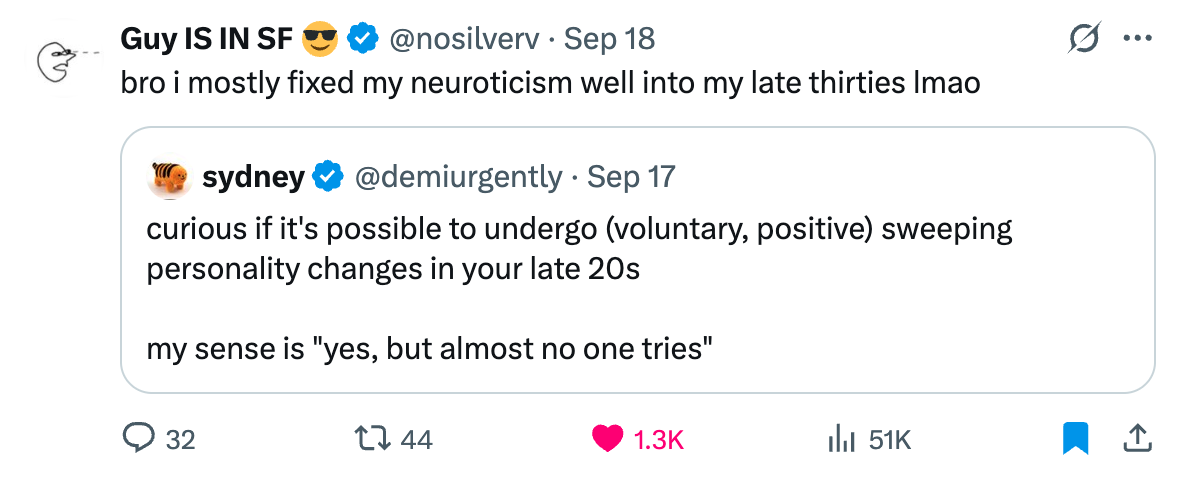This screenshot has height=480, width=1188.
Task: Click the display name Guy IS IN SF
Action: pyautogui.click(x=207, y=39)
